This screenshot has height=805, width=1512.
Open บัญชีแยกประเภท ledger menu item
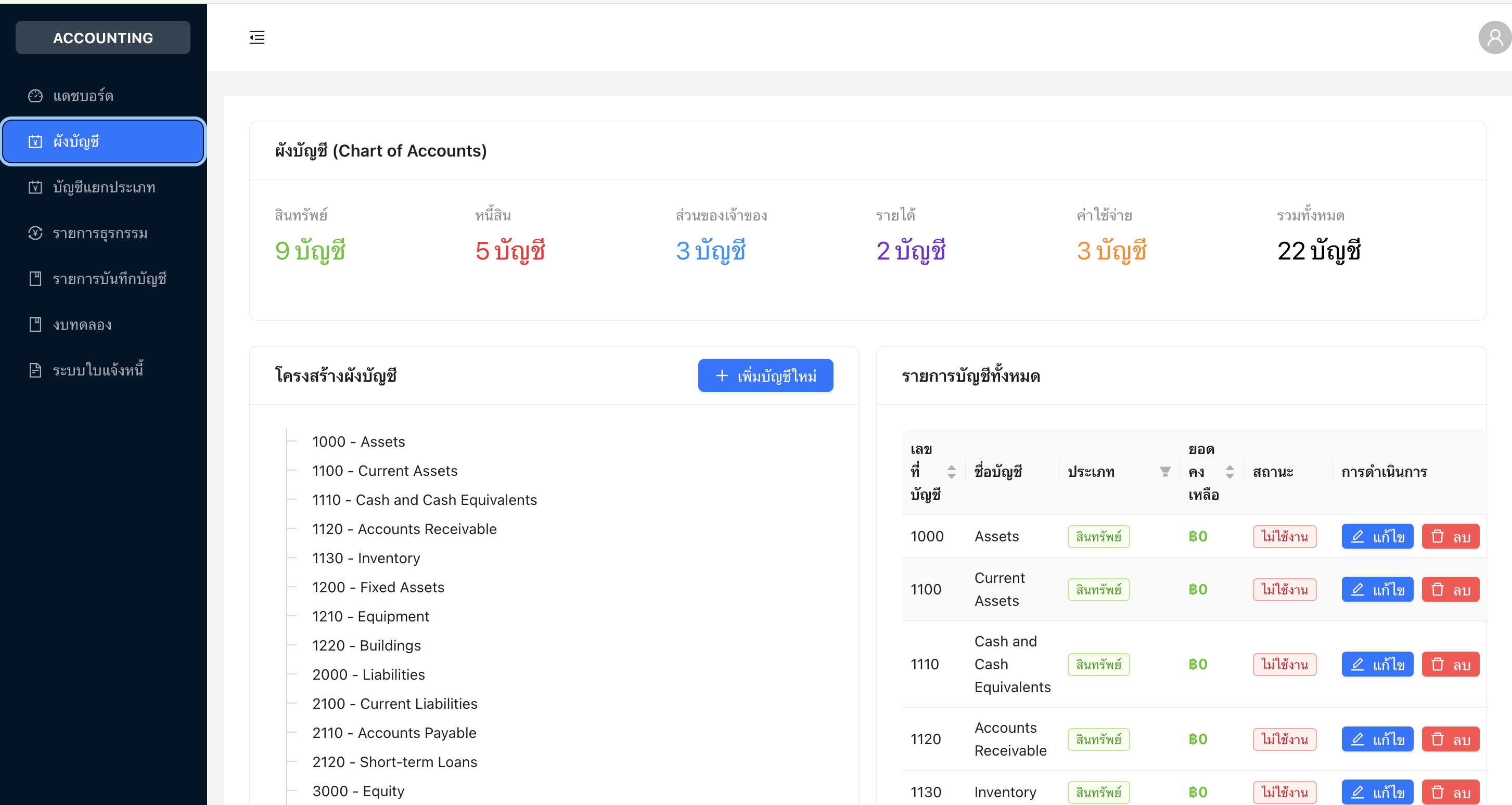pos(104,187)
